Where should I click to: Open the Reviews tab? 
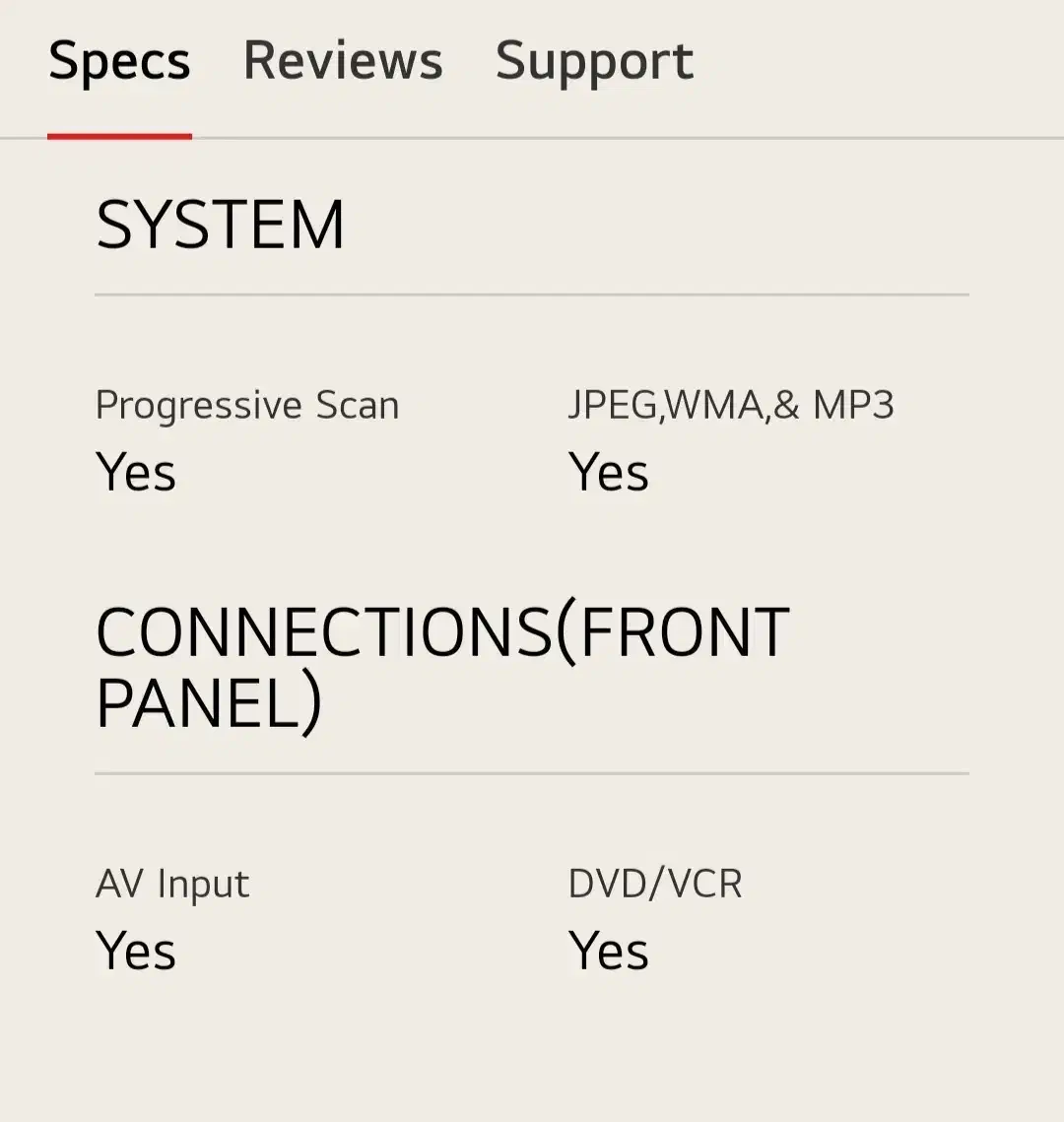[343, 61]
